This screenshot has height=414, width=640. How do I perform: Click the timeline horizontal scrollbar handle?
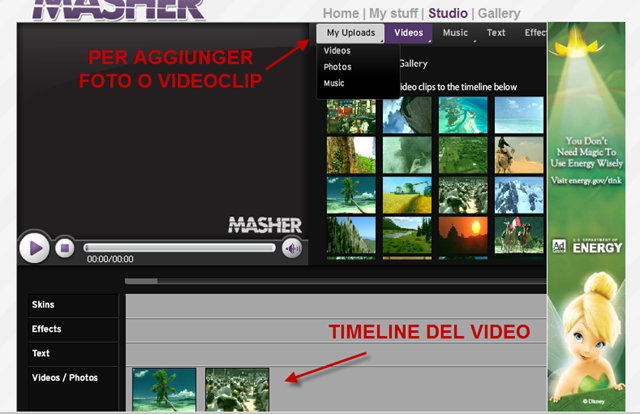pyautogui.click(x=141, y=281)
